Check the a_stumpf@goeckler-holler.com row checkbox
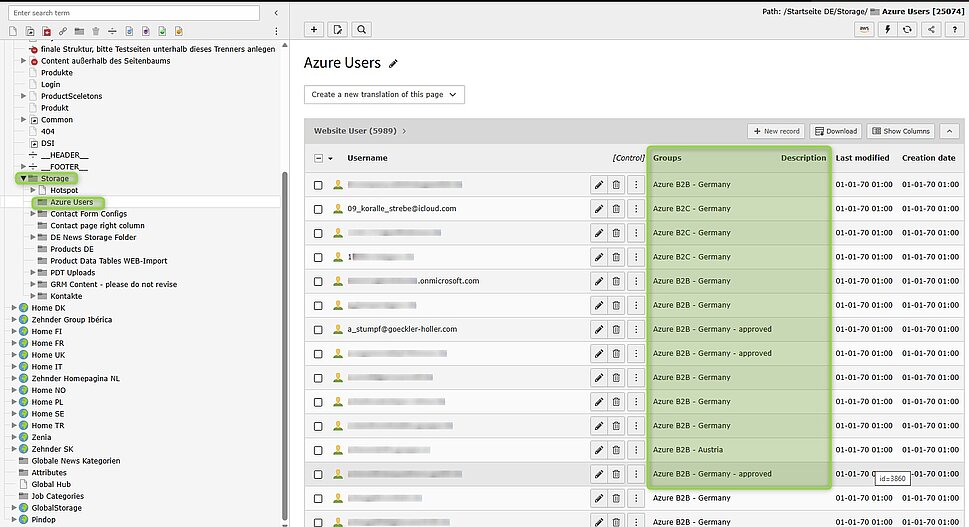Viewport: 969px width, 527px height. point(318,329)
